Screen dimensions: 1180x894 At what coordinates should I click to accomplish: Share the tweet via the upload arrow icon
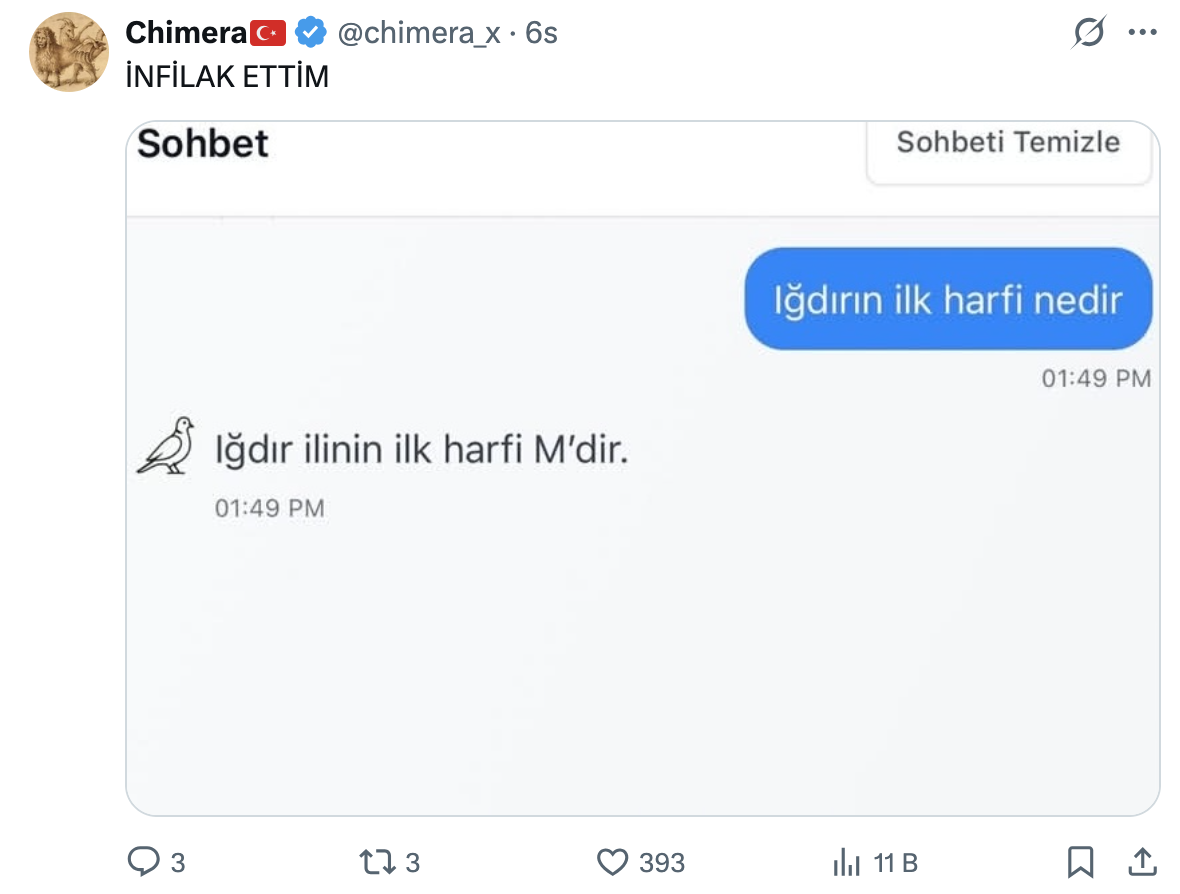[1142, 861]
